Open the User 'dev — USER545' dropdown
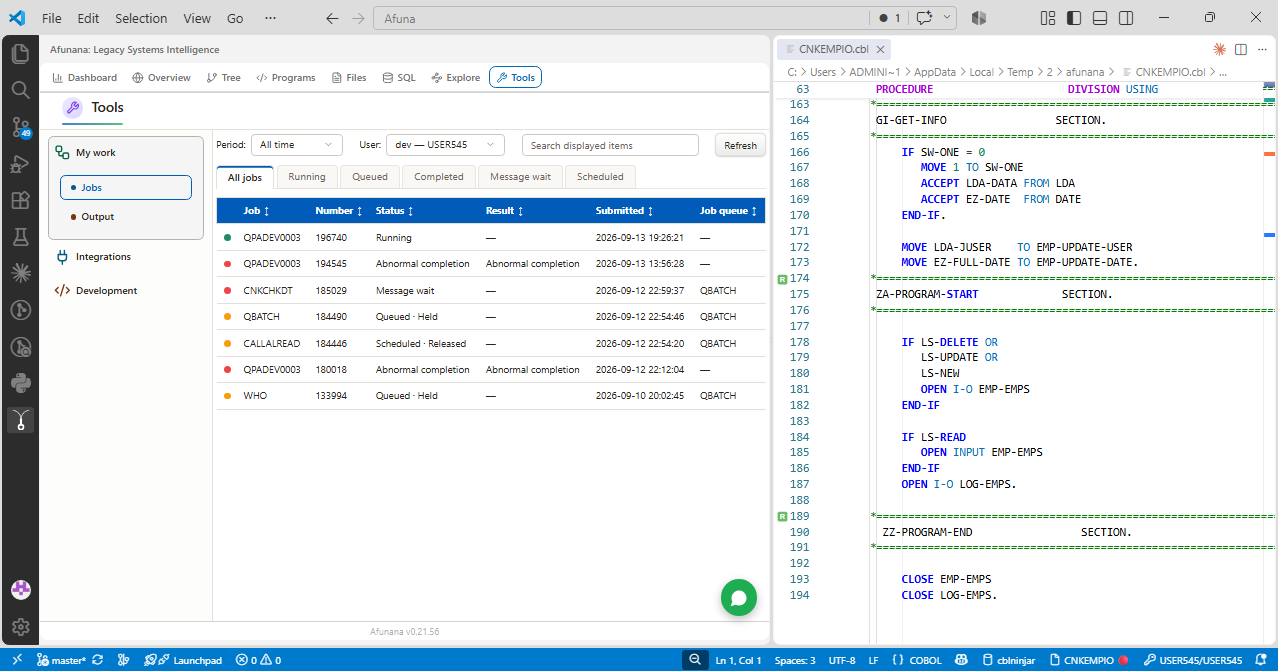The image size is (1278, 671). point(445,145)
